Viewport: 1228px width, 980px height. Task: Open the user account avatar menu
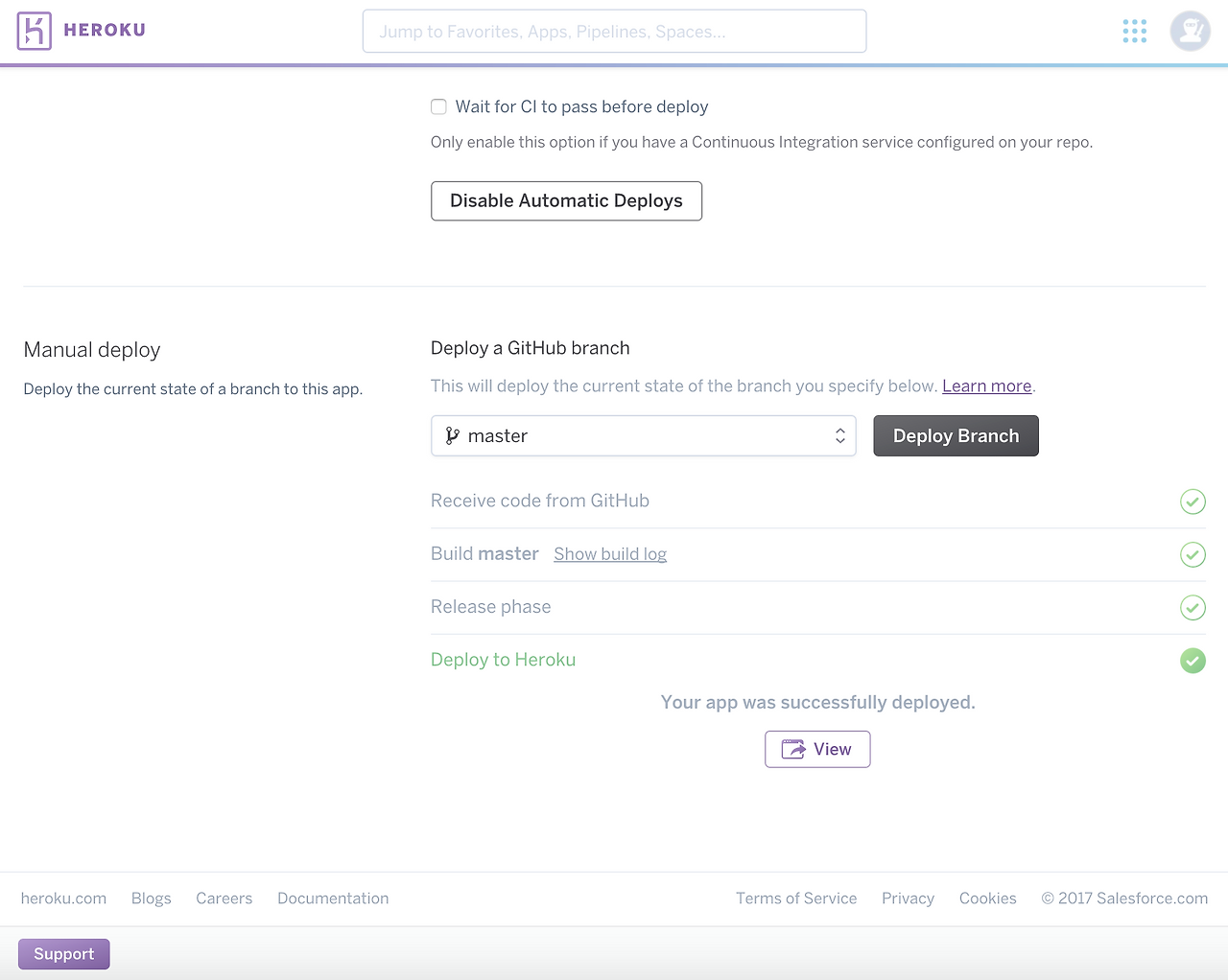tap(1191, 32)
